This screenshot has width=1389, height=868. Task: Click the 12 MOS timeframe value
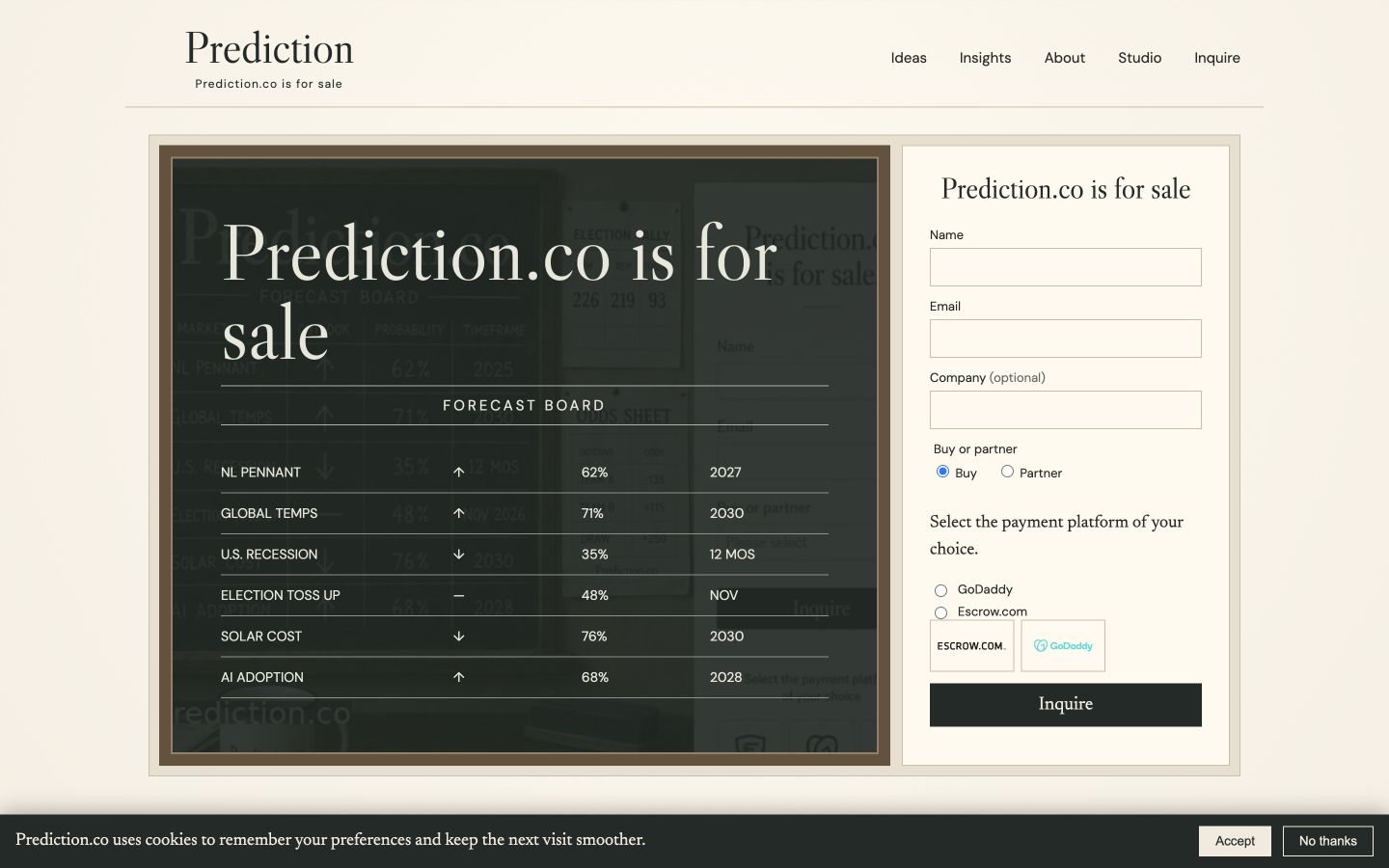[732, 555]
